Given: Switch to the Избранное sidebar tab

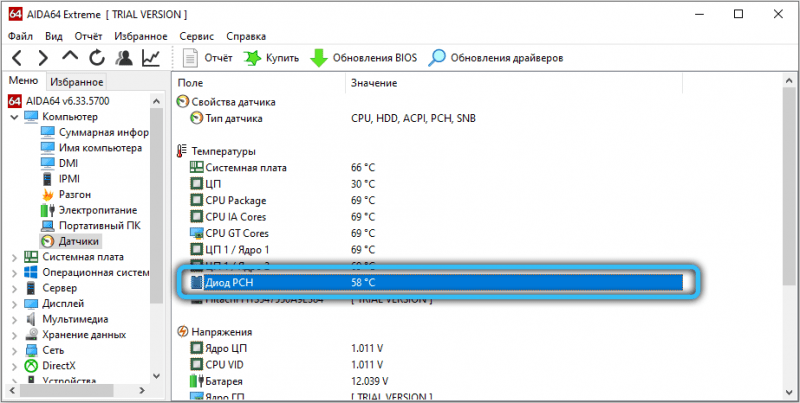Looking at the screenshot, I should 77,82.
